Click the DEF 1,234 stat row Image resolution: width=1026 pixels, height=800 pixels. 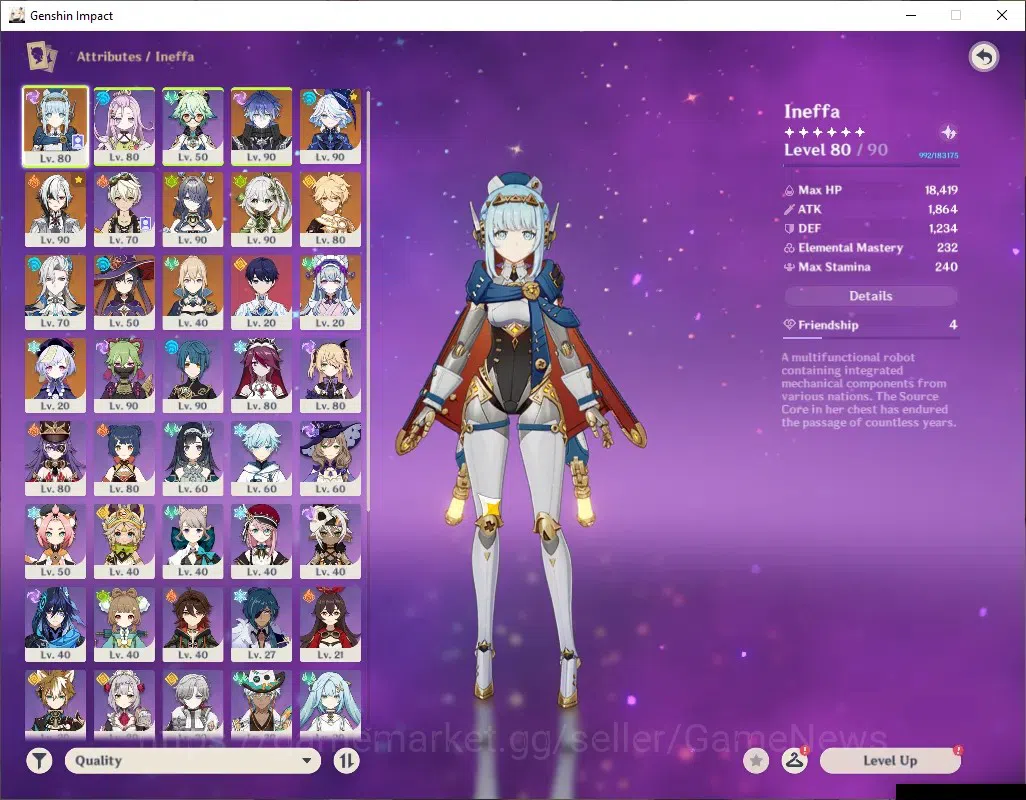point(870,228)
